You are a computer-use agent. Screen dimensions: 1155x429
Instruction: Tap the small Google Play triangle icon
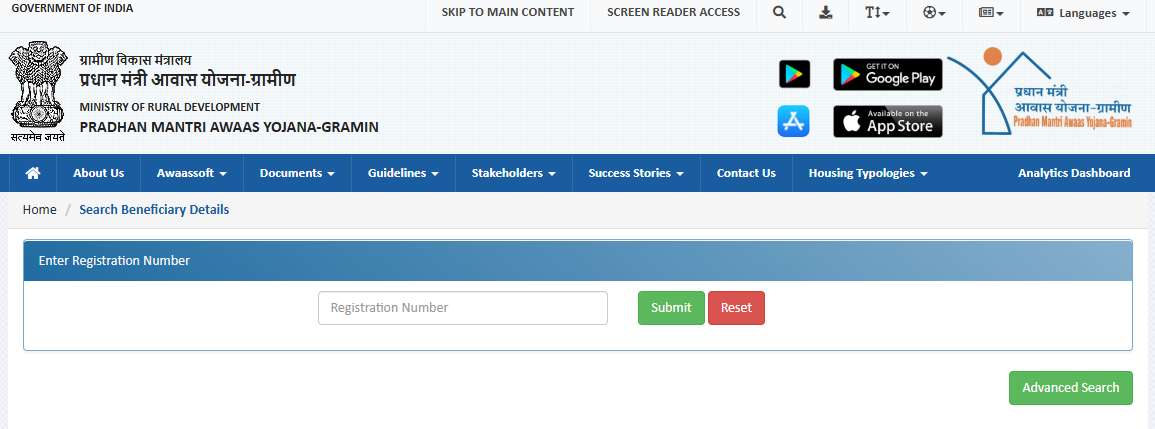coord(793,74)
